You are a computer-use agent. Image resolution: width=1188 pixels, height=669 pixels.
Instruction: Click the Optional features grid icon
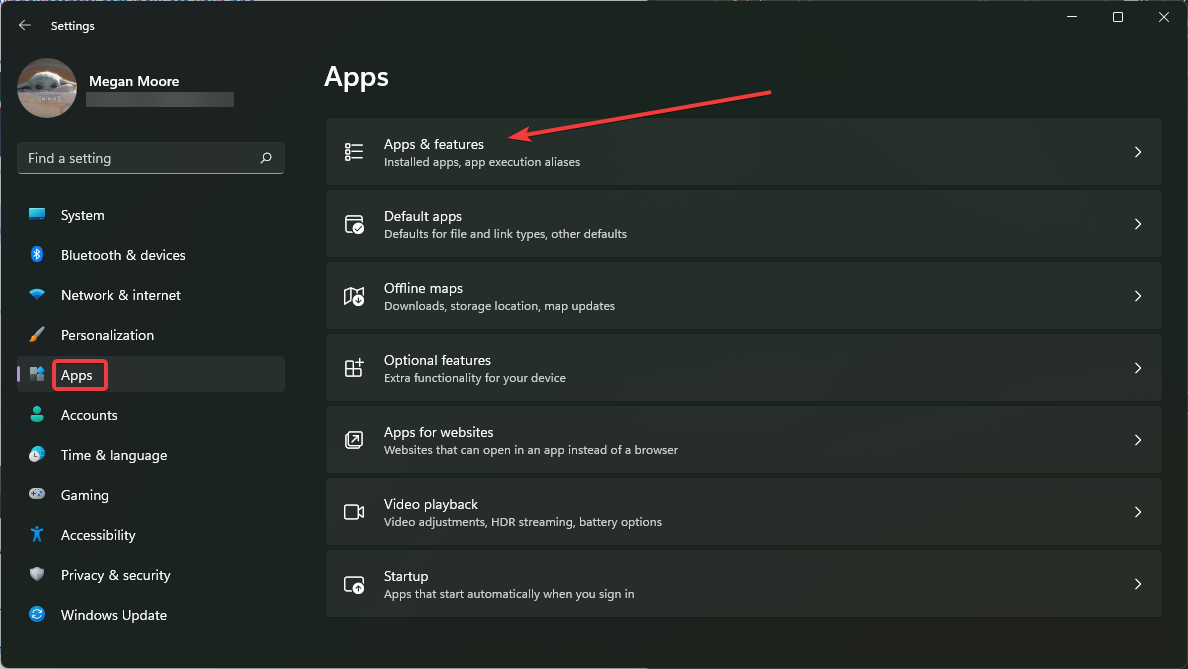click(x=354, y=367)
